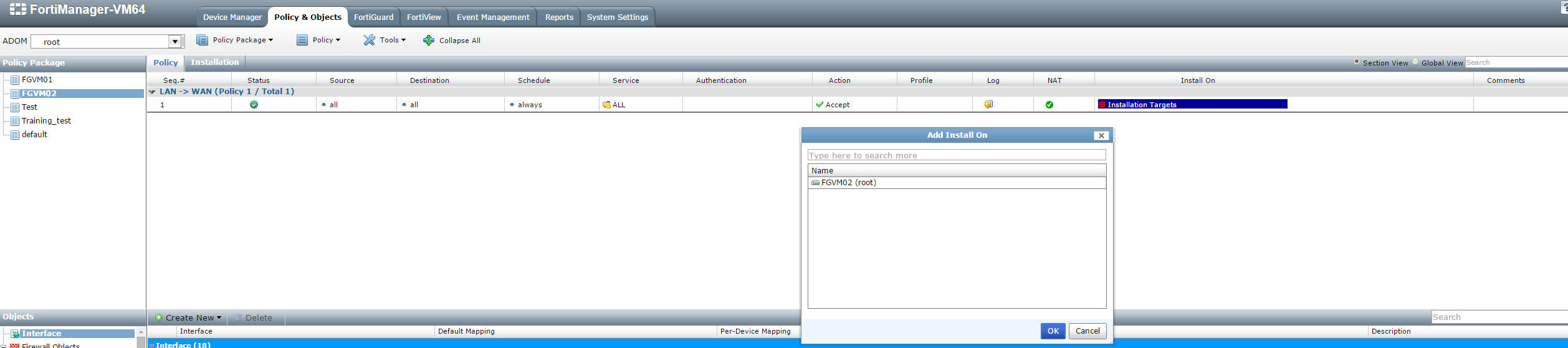Click OK in Add Install On dialog
The image size is (1568, 348).
tap(1053, 331)
